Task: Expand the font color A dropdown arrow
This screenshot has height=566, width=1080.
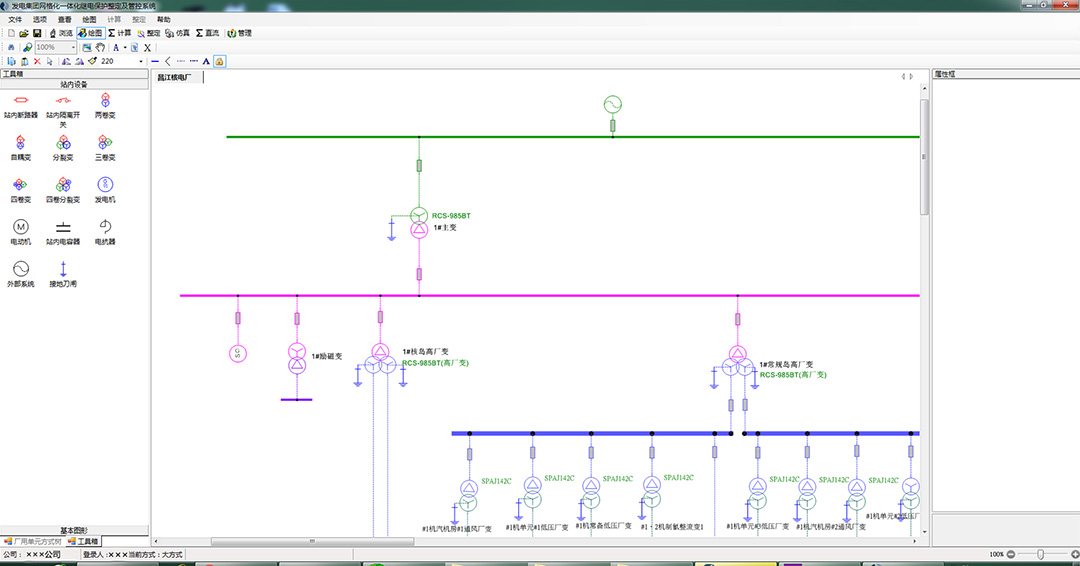Action: 125,47
